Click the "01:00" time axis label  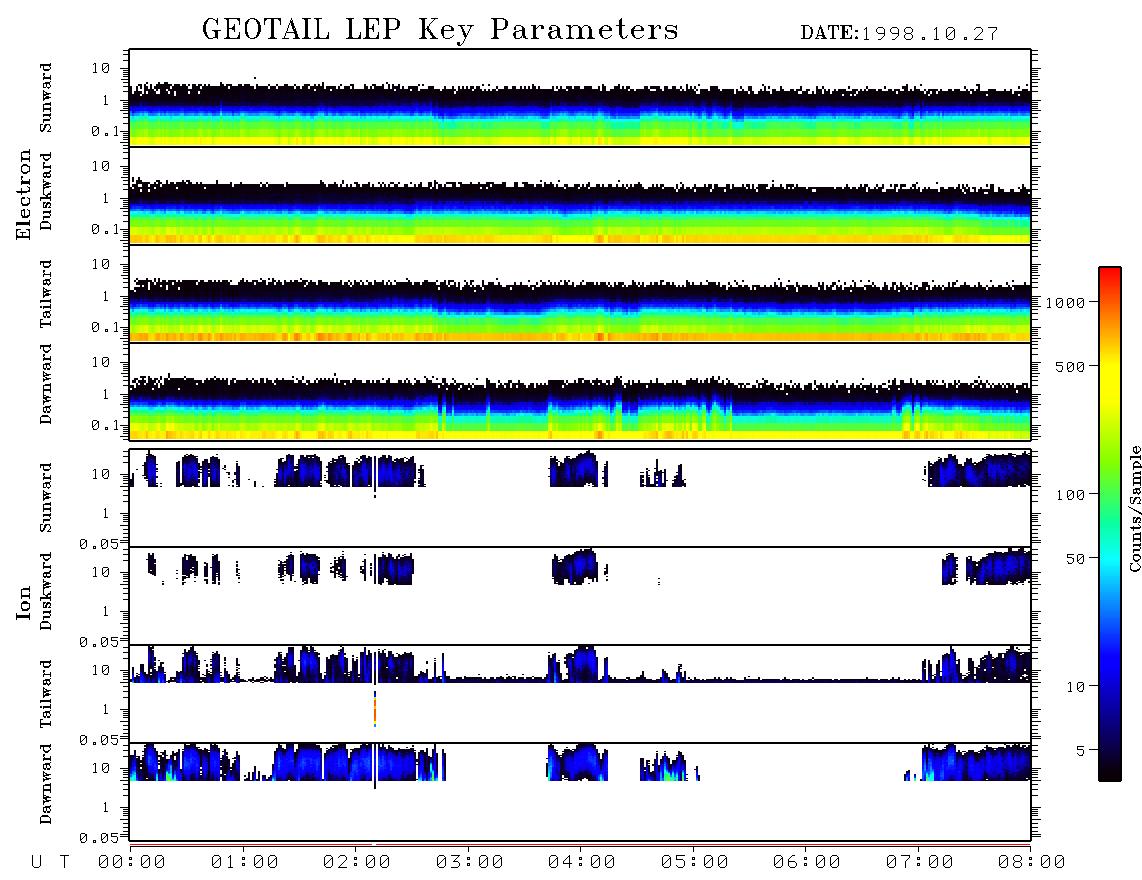coord(245,863)
